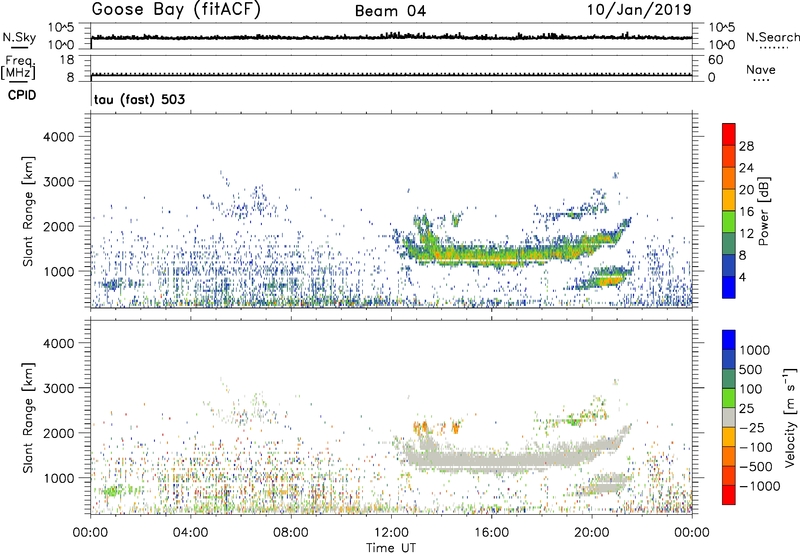The width and height of the screenshot is (800, 554).
Task: Click the "3000" tick of the velocity panel
Action: coord(58,388)
